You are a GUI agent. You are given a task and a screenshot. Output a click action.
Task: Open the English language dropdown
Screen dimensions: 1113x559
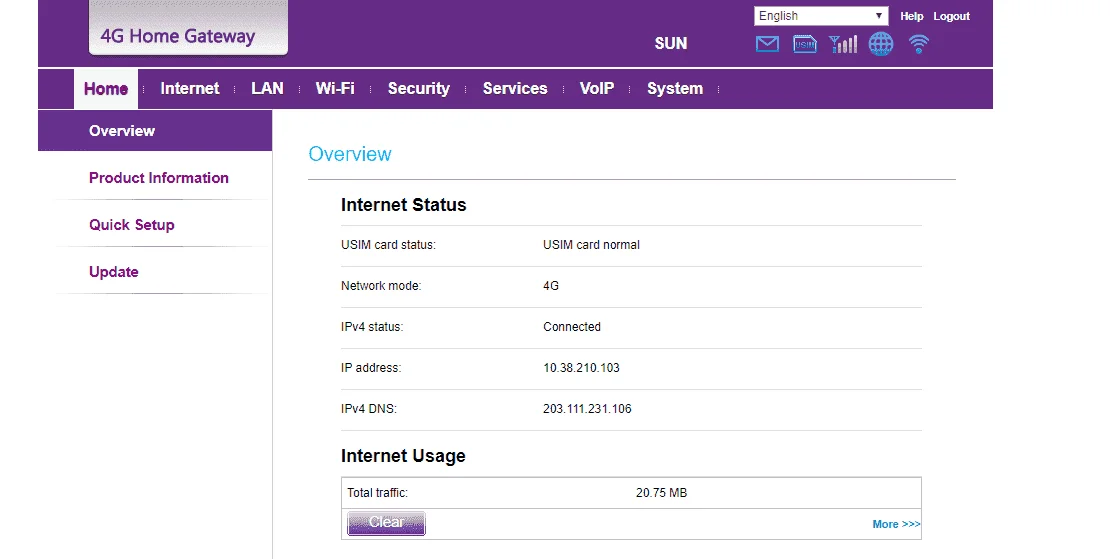[821, 16]
